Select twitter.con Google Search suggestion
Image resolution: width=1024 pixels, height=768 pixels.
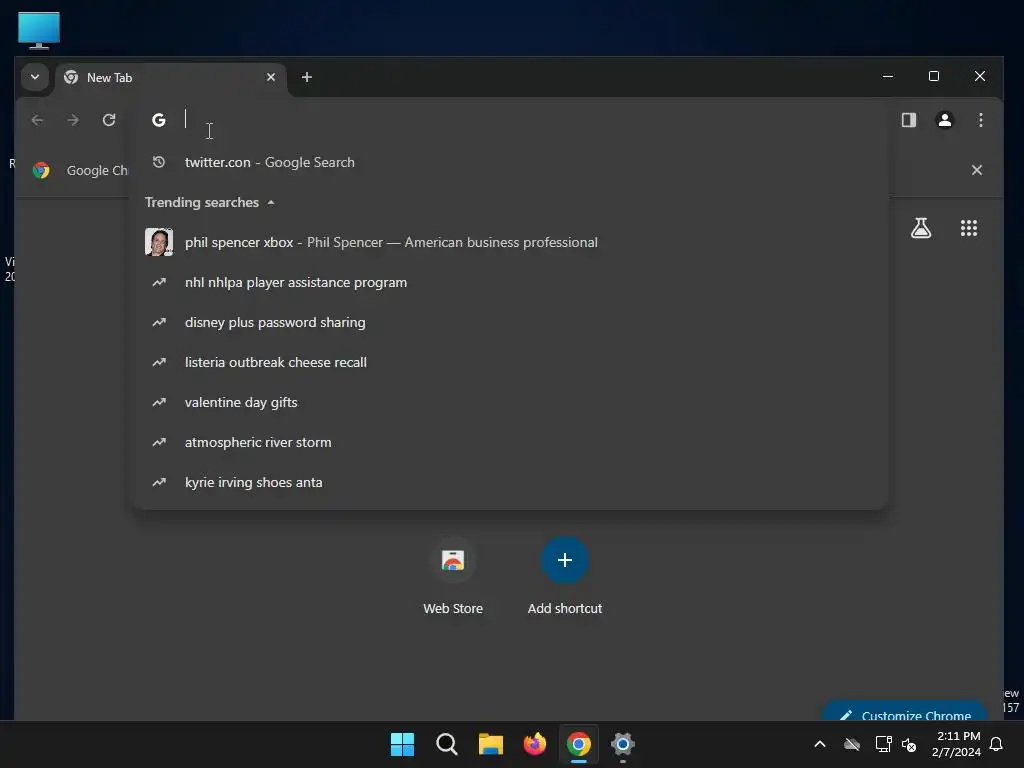pyautogui.click(x=509, y=163)
